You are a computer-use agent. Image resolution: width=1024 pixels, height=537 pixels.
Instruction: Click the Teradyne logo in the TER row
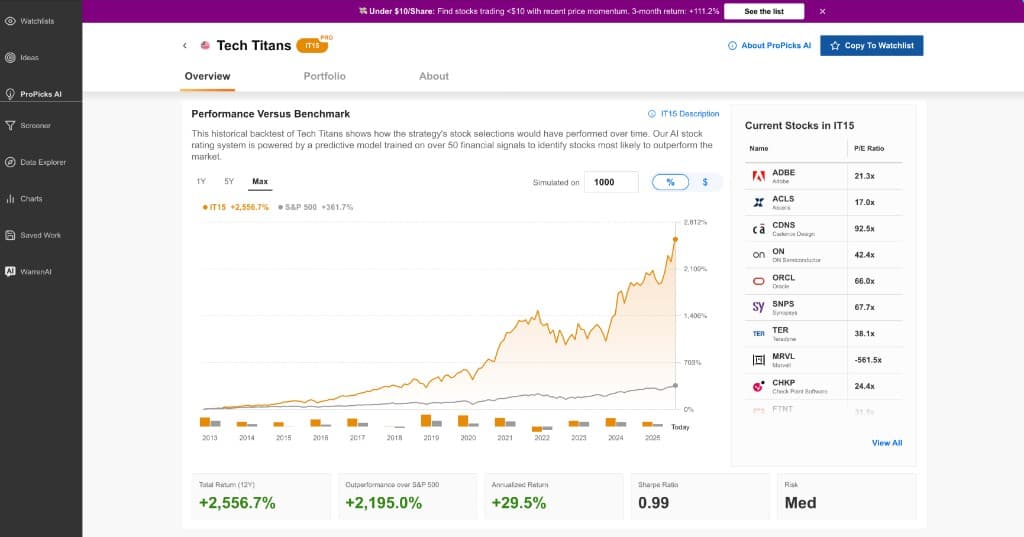click(x=758, y=333)
